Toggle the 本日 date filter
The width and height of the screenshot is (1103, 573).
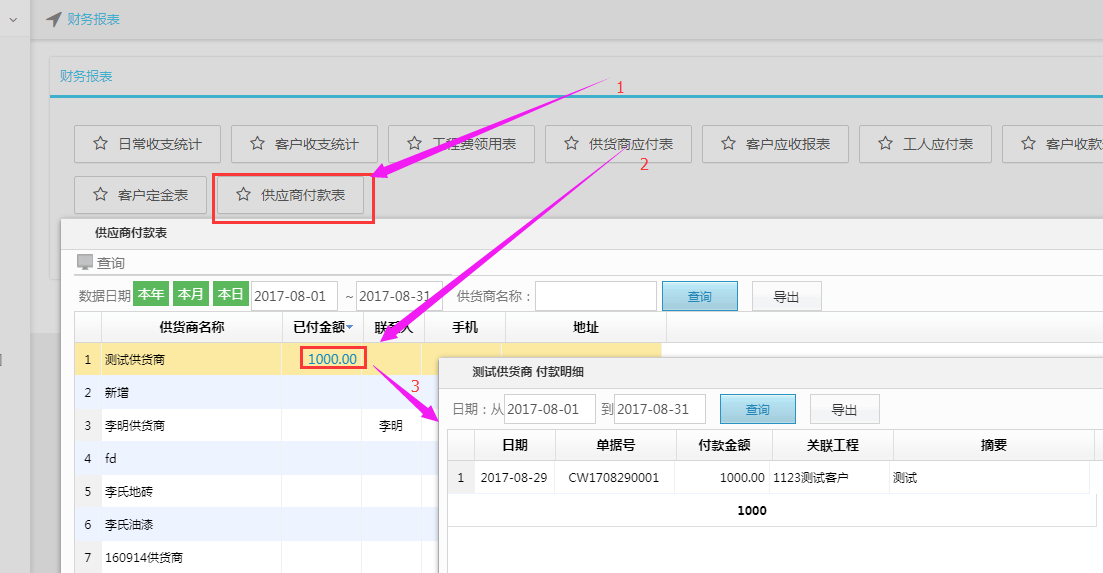tap(231, 295)
